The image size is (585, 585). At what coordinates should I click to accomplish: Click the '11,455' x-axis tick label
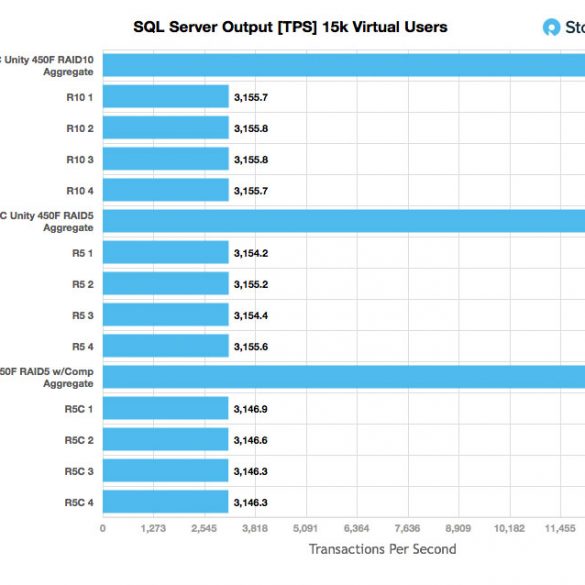point(560,528)
